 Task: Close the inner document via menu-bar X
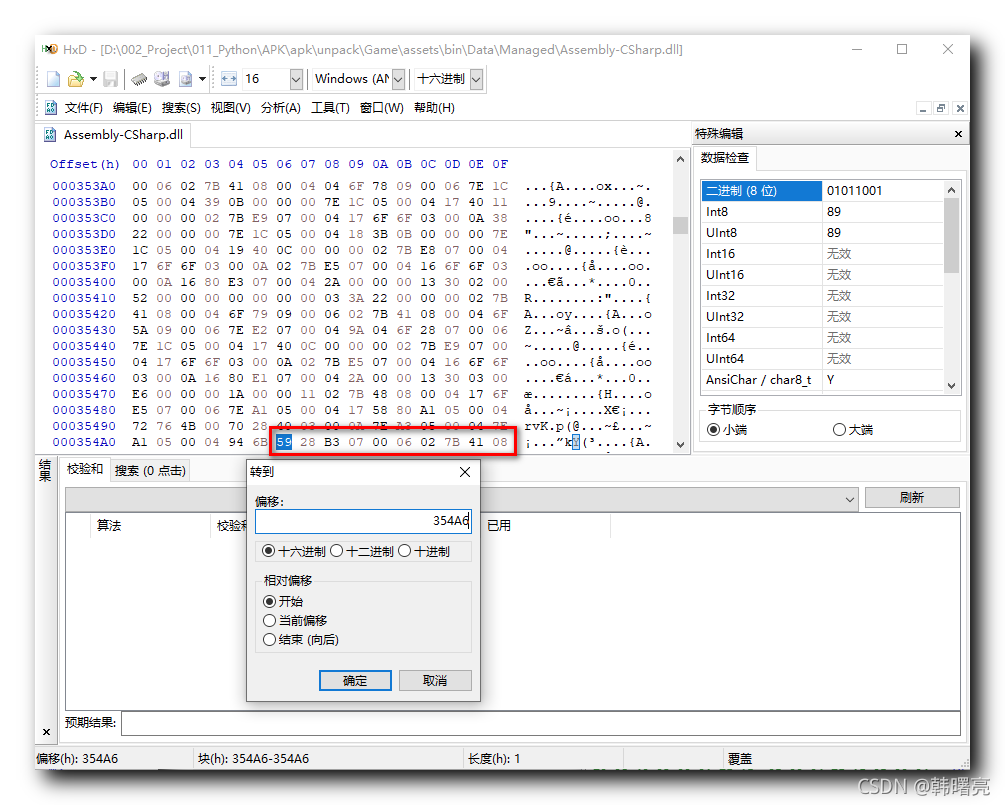tap(959, 108)
